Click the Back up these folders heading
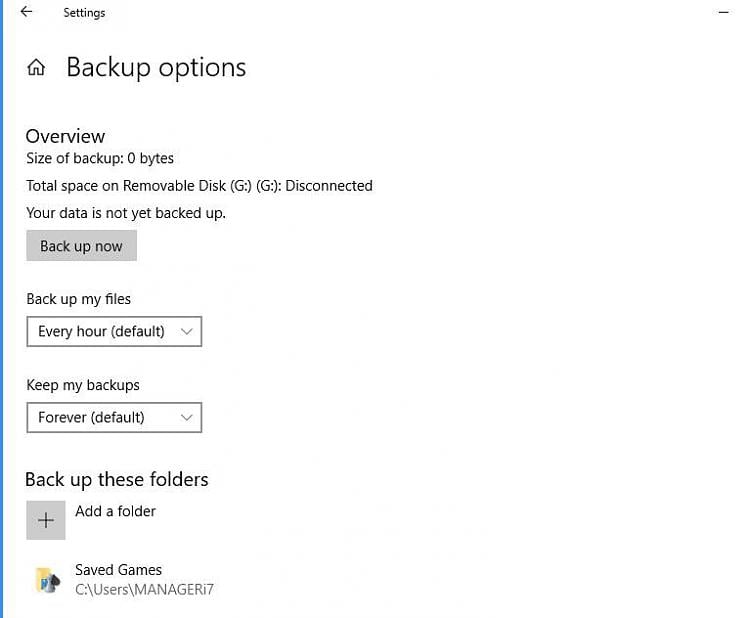This screenshot has height=618, width=750. coord(117,479)
